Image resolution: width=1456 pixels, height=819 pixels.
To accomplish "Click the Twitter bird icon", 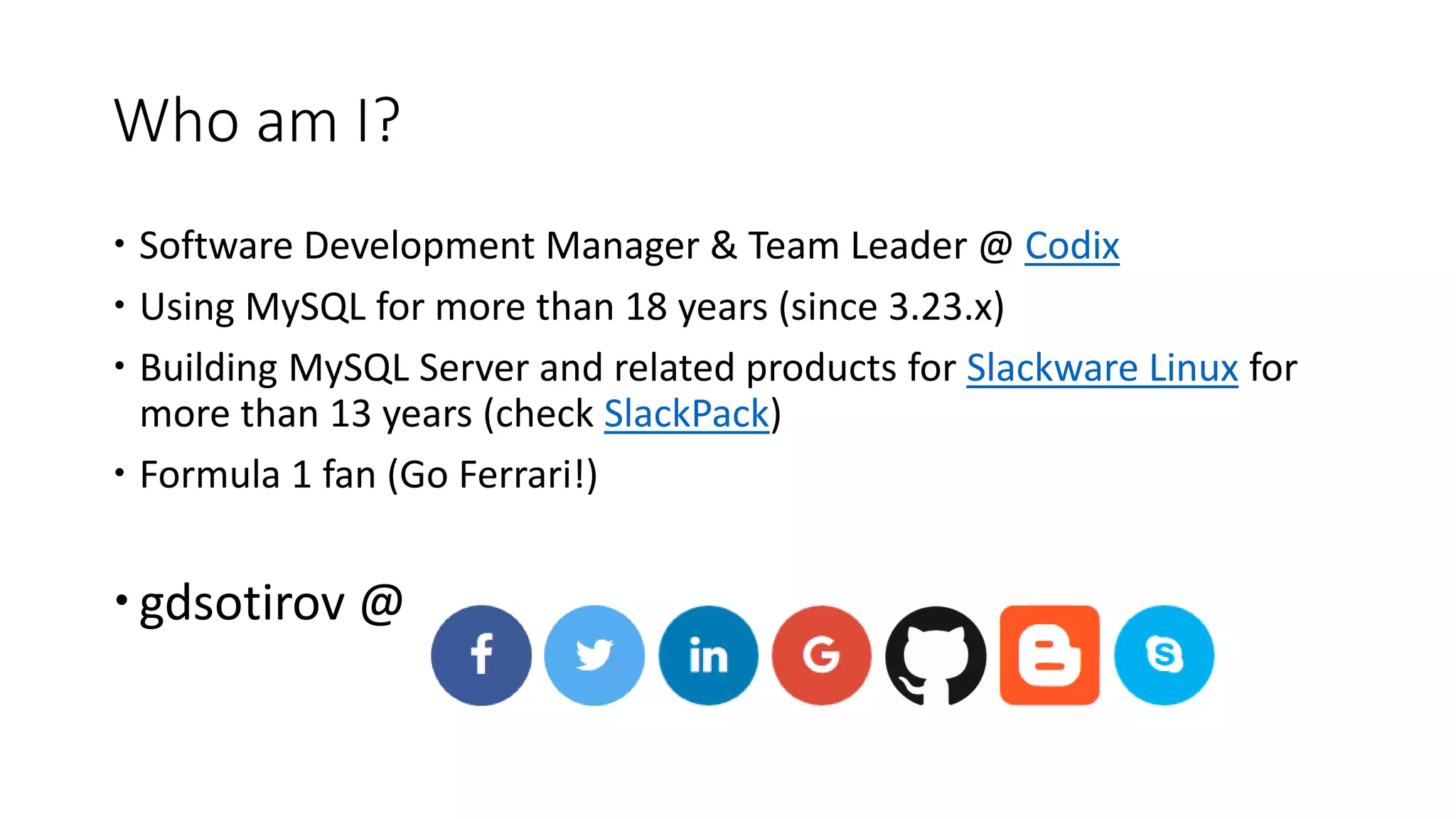I will (x=594, y=655).
